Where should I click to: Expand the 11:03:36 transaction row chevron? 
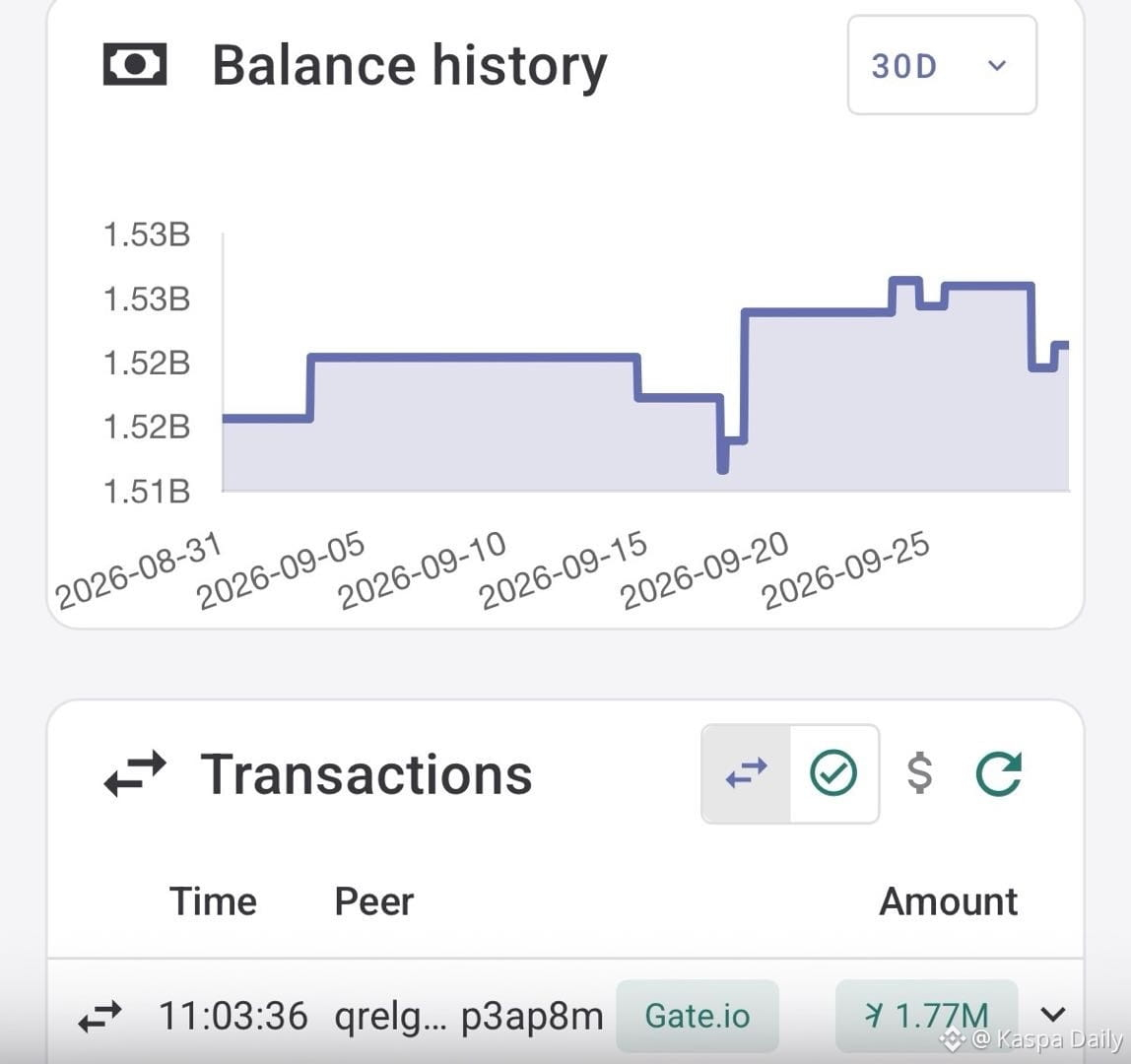tap(1053, 1015)
